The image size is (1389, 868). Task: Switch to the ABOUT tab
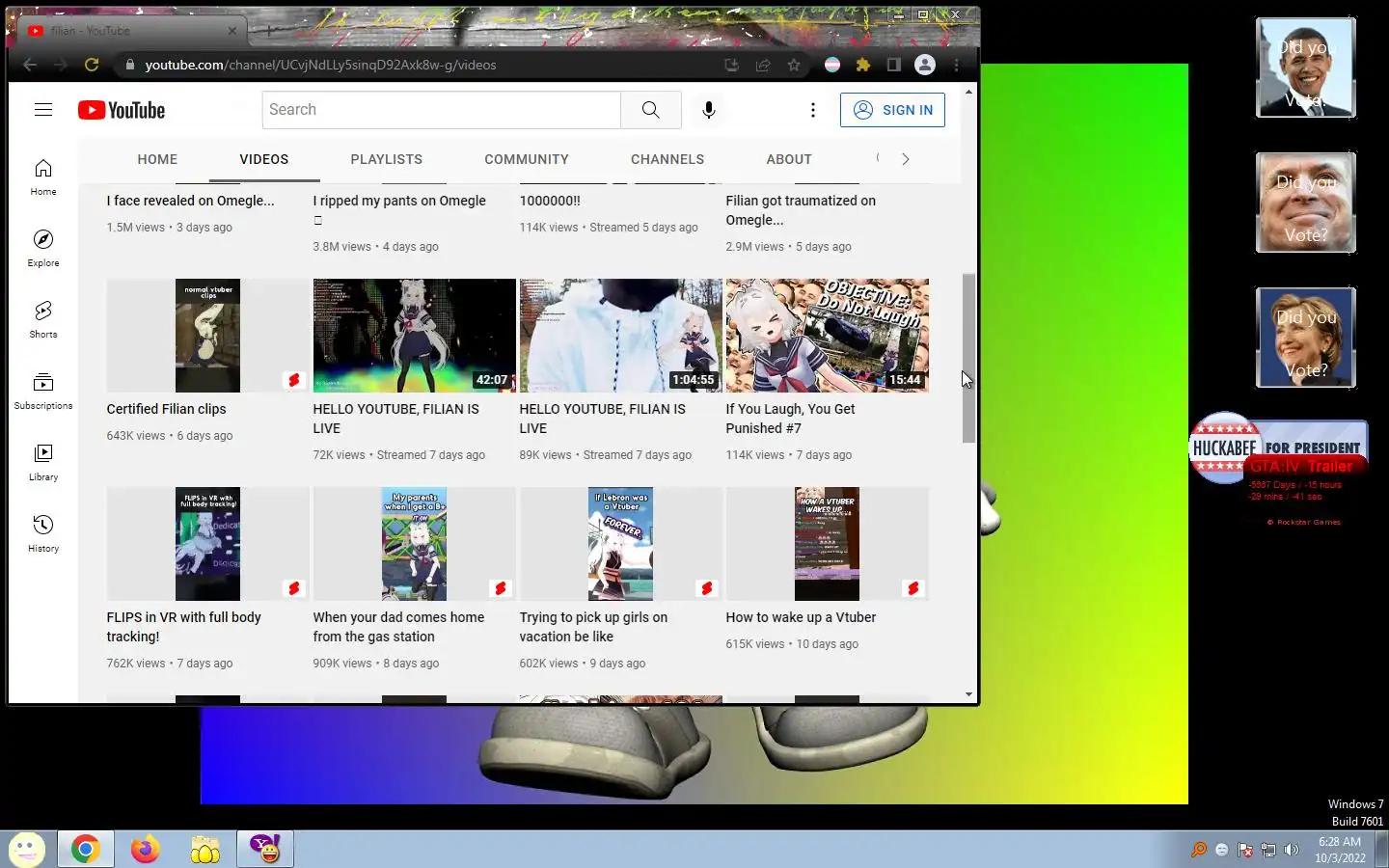click(x=789, y=159)
